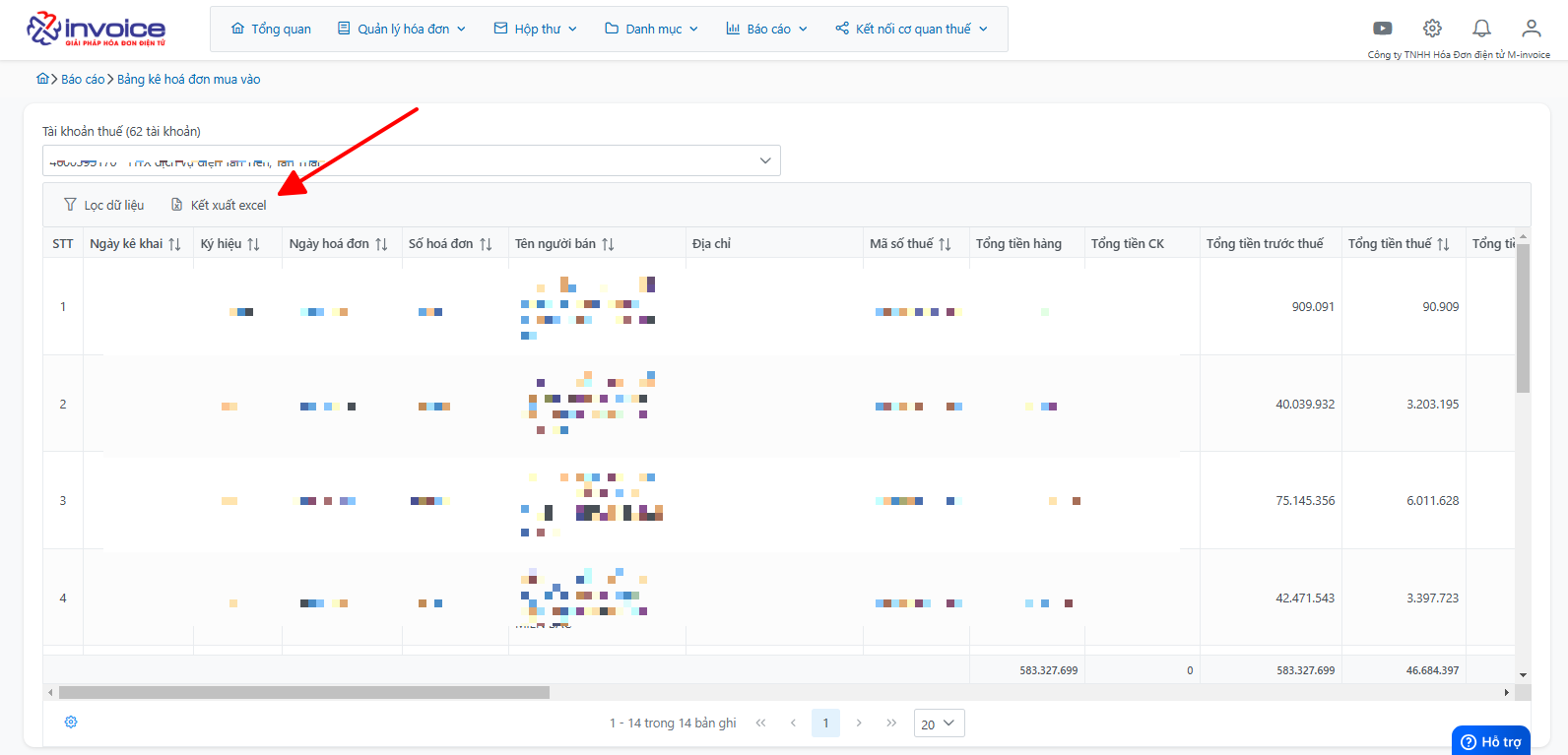Open the settings gear in header
This screenshot has height=755, width=1568.
1432,29
